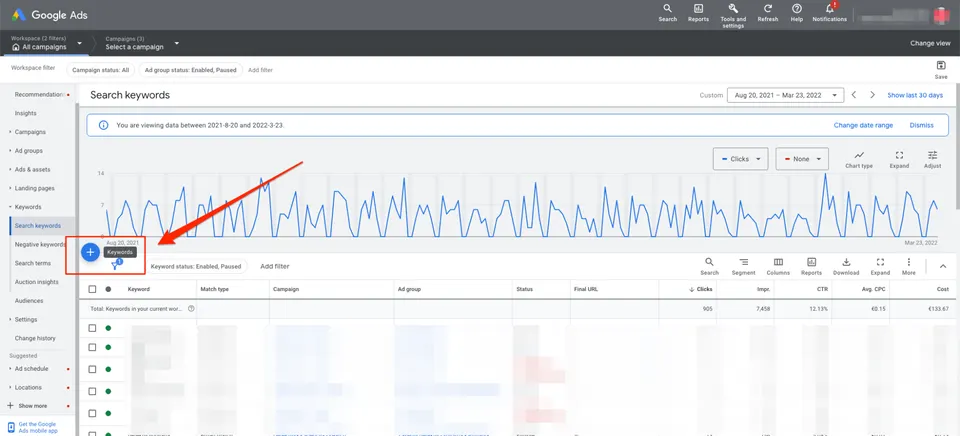Click the info icon in date banner

click(103, 125)
